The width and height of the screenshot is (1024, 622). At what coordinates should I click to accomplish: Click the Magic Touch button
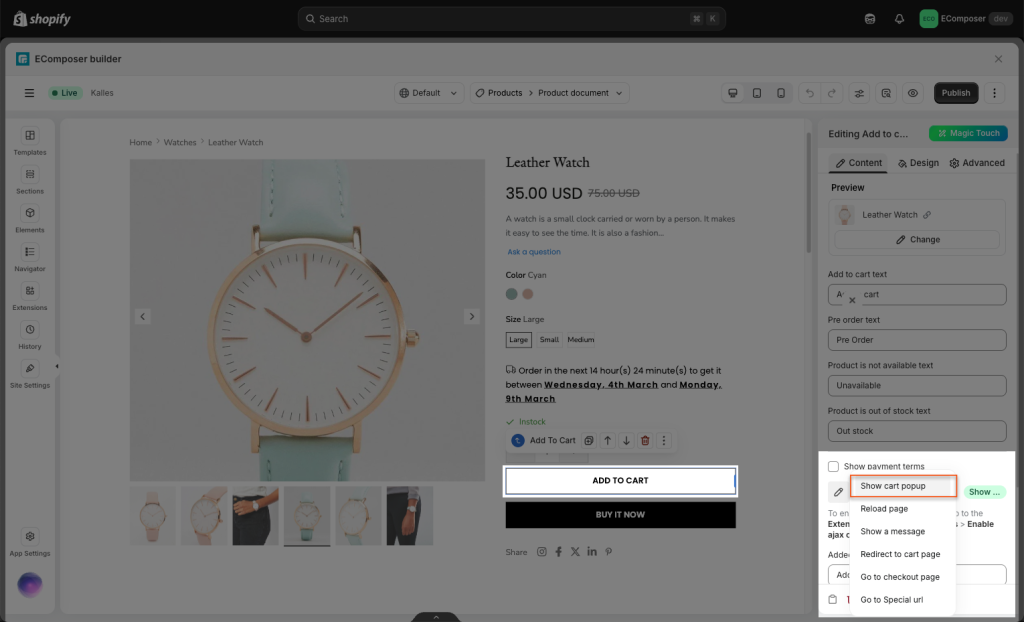tap(967, 133)
